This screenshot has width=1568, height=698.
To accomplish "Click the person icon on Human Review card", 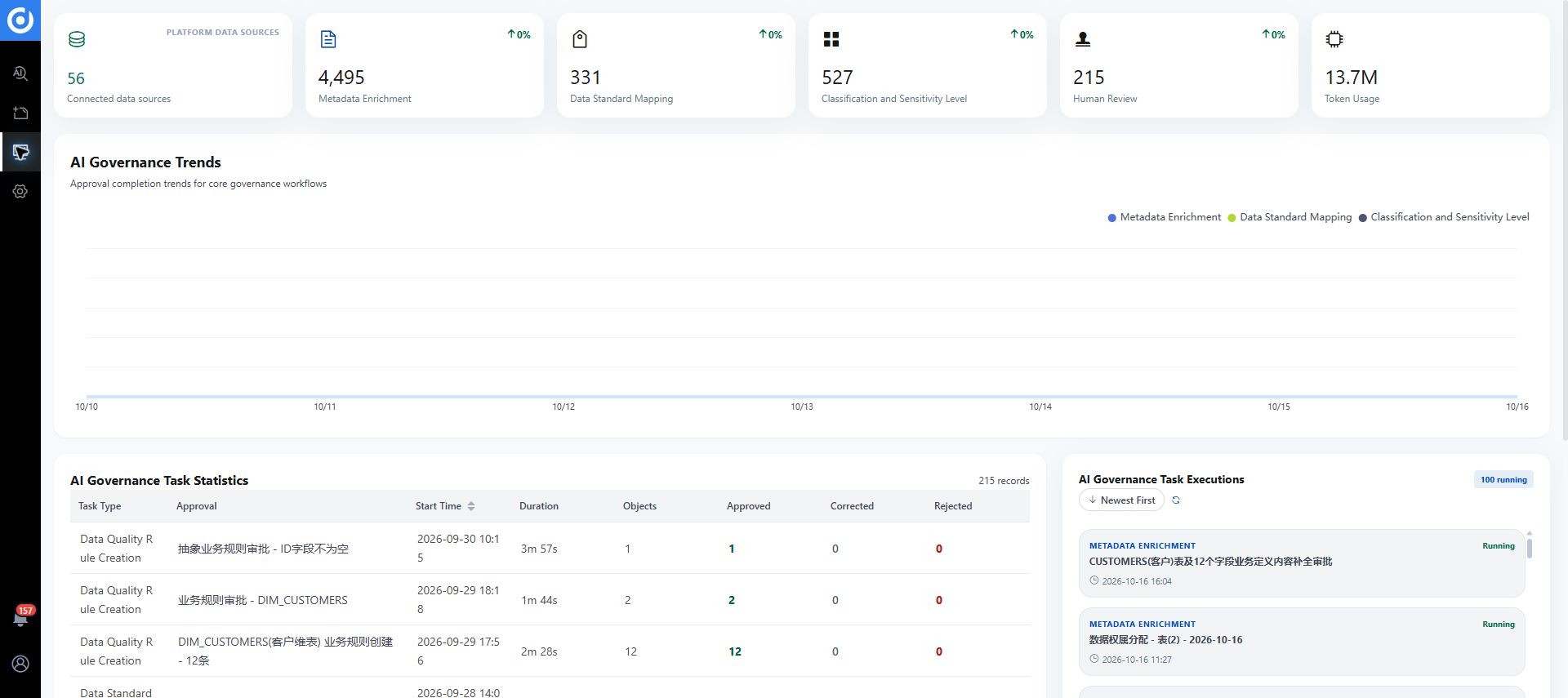I will [x=1083, y=39].
